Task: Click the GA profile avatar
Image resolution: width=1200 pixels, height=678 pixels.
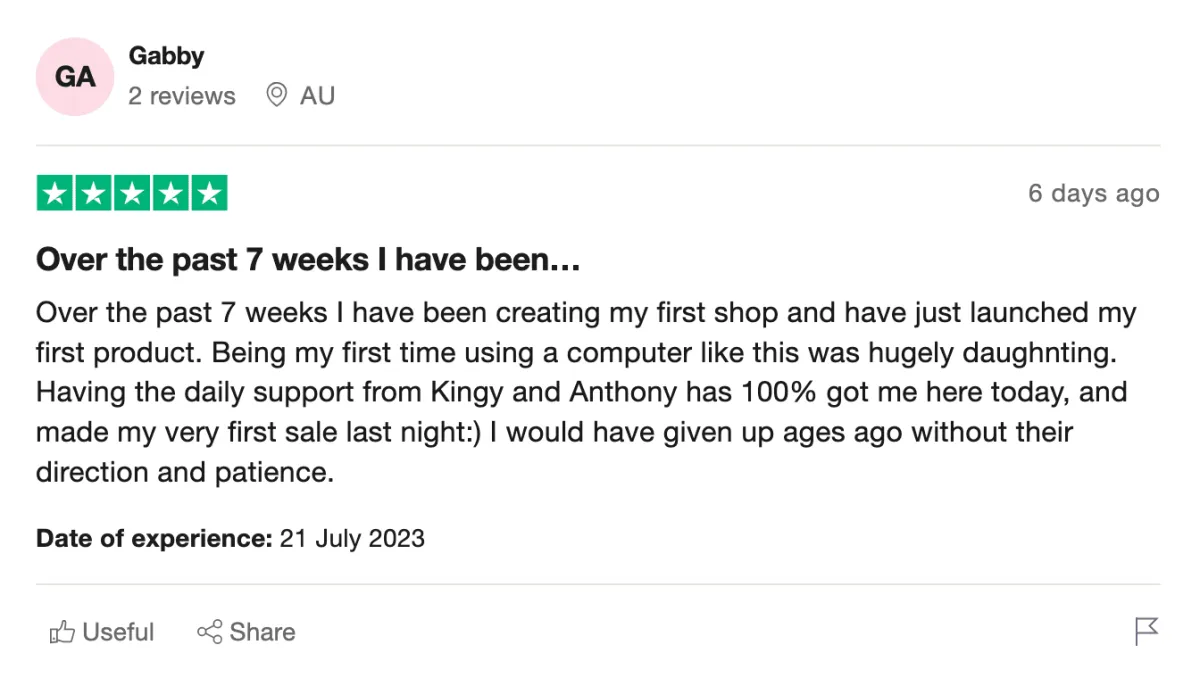Action: point(75,77)
